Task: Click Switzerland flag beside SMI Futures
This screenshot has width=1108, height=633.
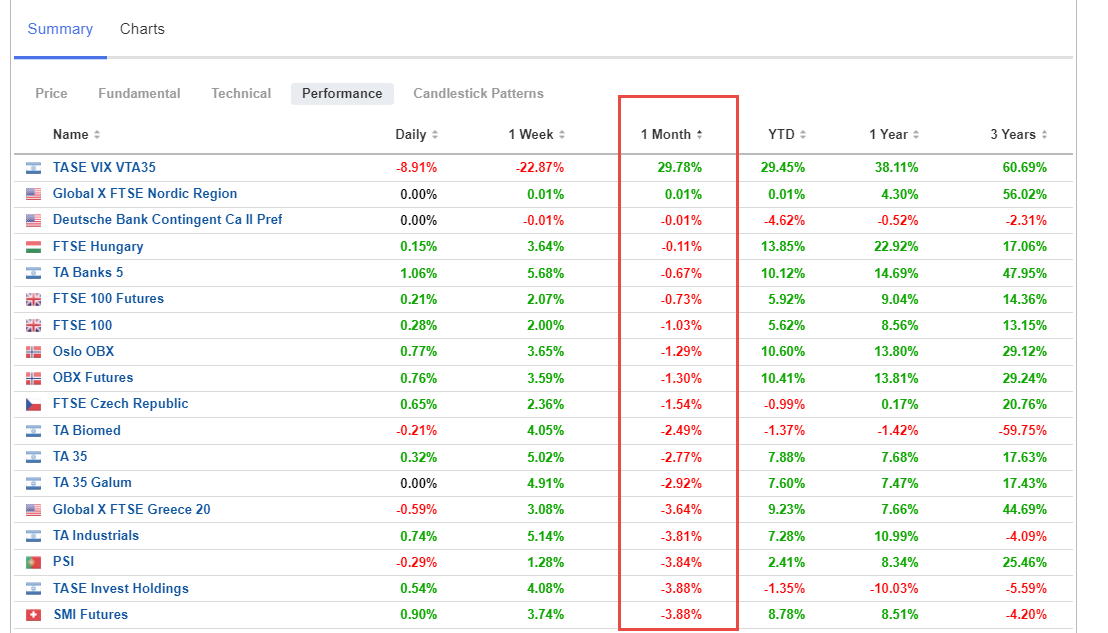Action: [33, 615]
